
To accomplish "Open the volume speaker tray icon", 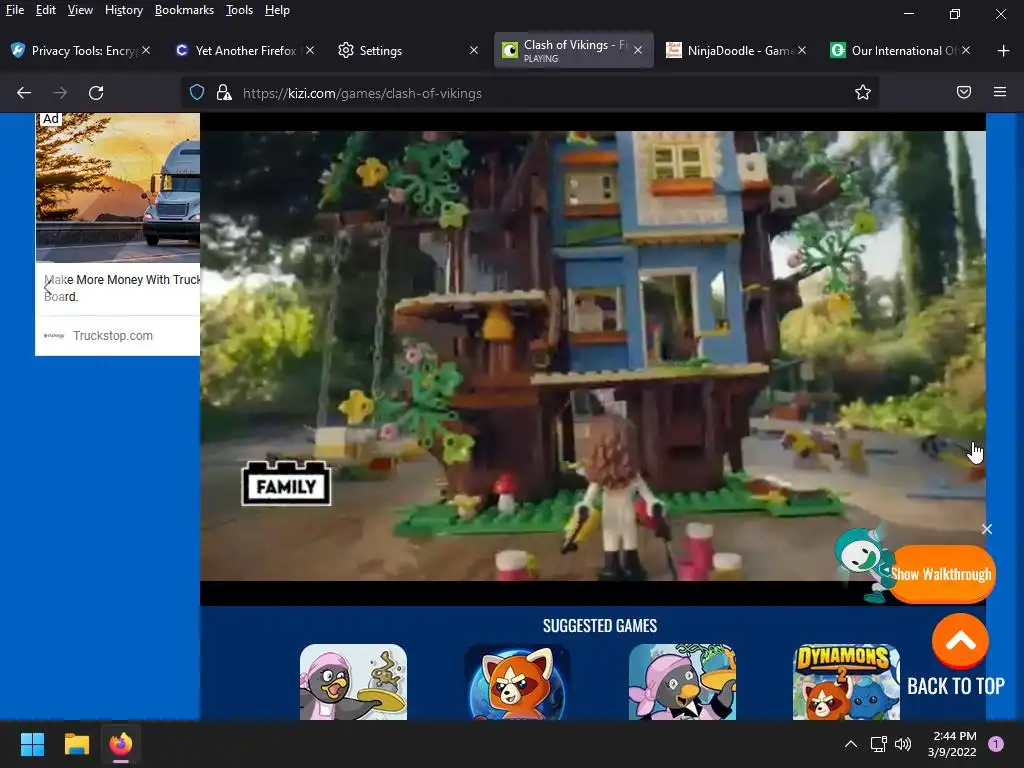I will point(903,744).
